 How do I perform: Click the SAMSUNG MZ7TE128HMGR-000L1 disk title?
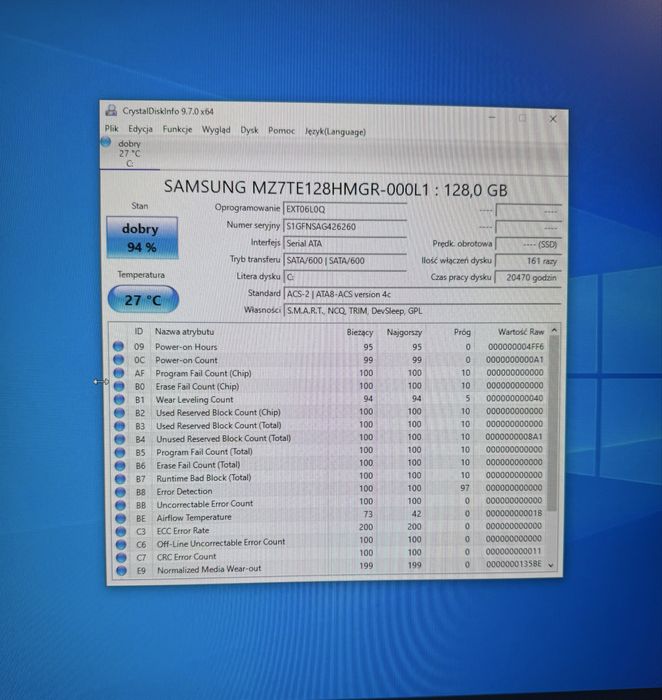click(x=336, y=188)
